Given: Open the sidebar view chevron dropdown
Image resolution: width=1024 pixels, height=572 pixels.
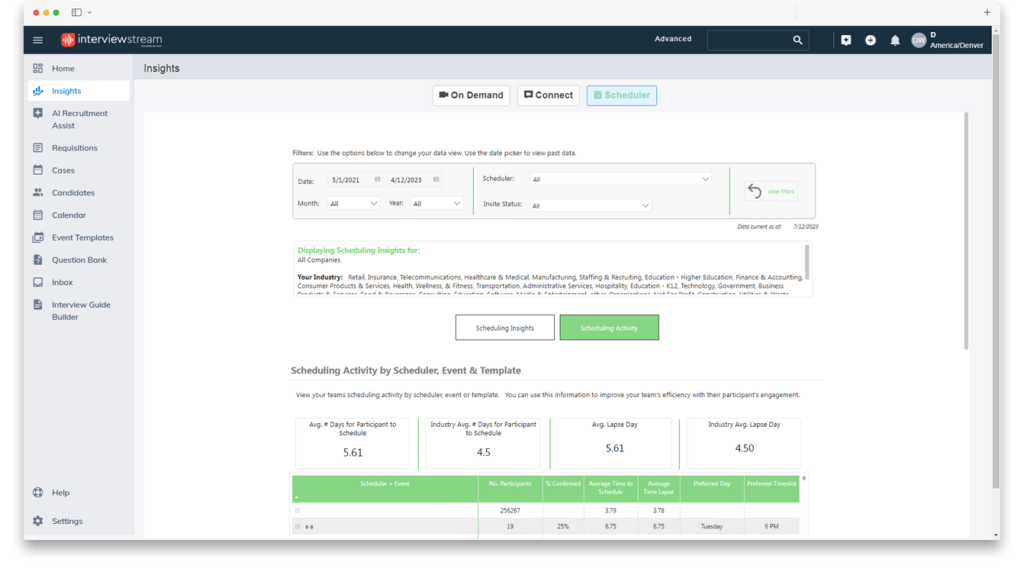Looking at the screenshot, I should (x=89, y=12).
